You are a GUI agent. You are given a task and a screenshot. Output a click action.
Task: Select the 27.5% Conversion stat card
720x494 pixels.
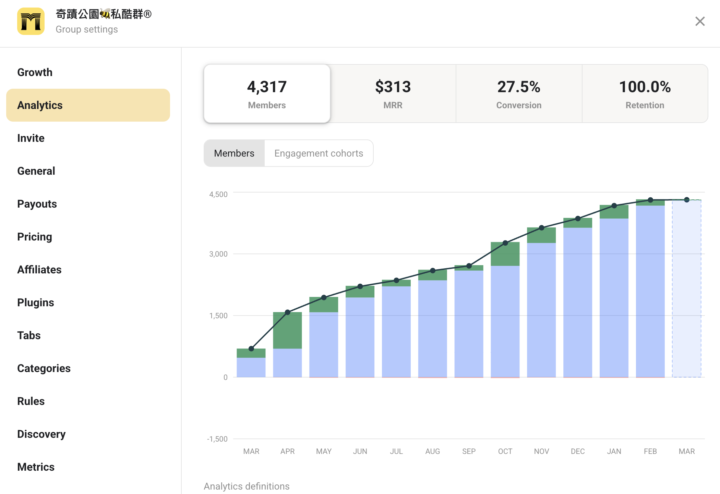[518, 94]
